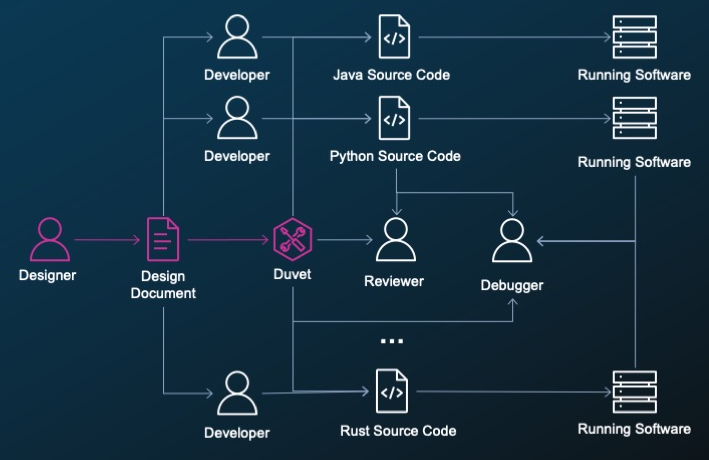Viewport: 709px width, 460px height.
Task: Click the Duvet text label
Action: 292,274
